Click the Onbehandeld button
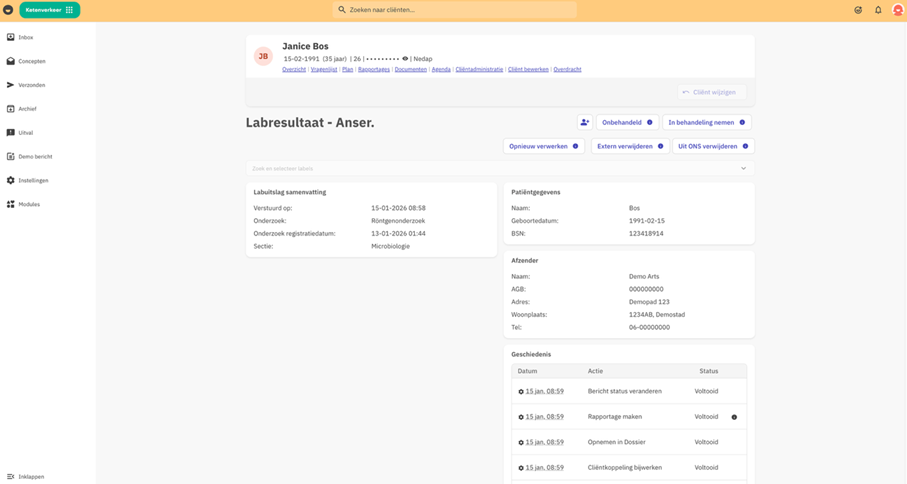Image resolution: width=907 pixels, height=484 pixels. click(x=627, y=122)
